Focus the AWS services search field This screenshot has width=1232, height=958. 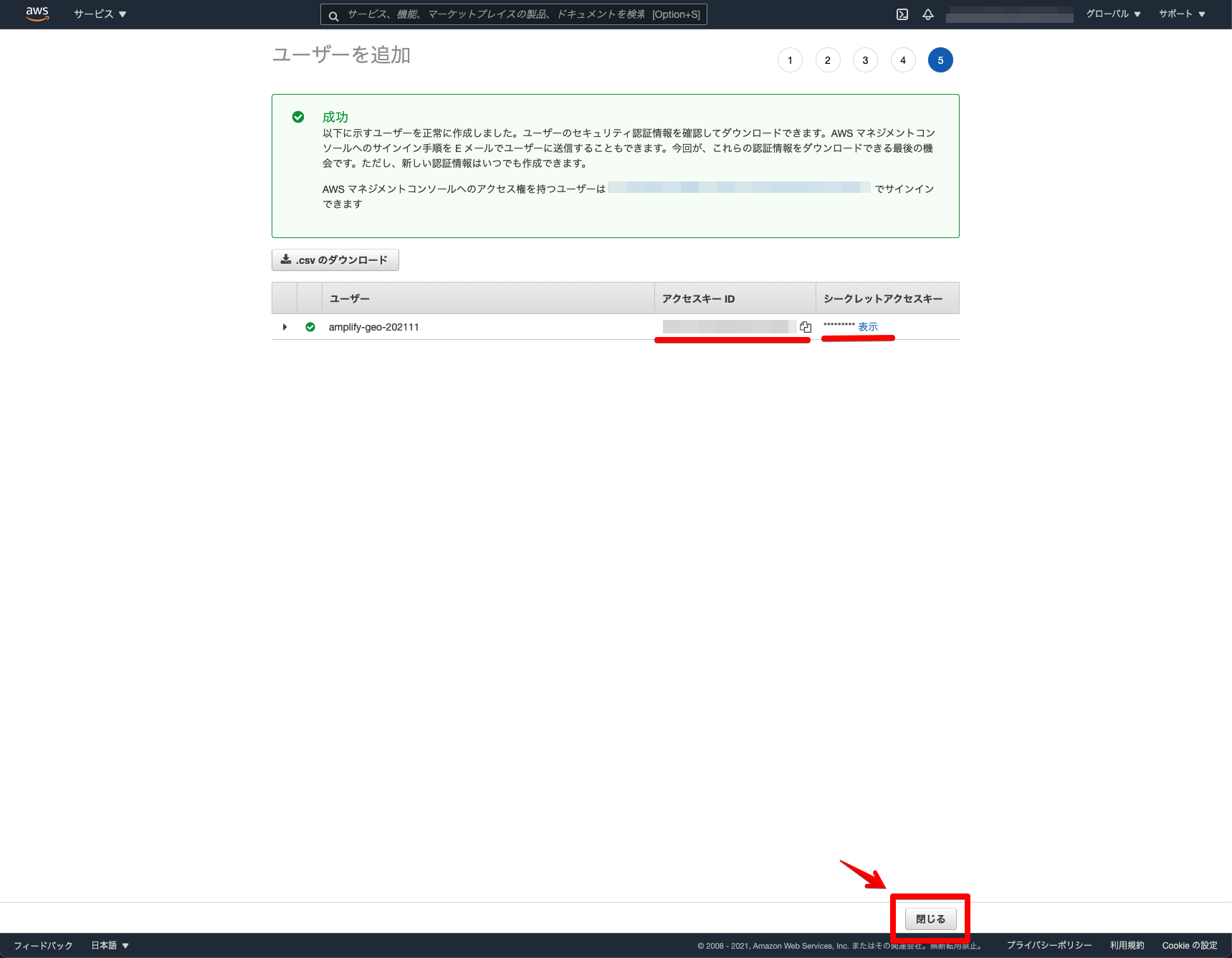(x=513, y=14)
